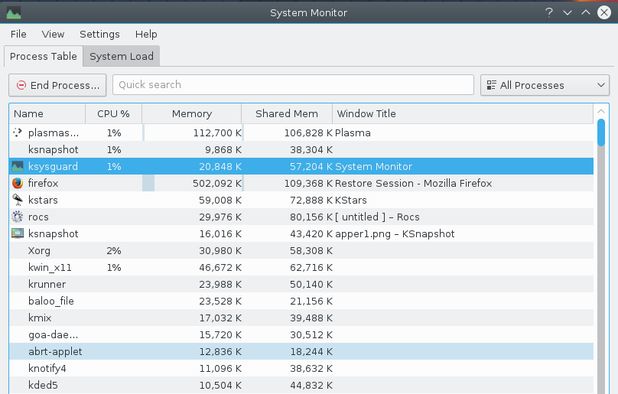Click the kstars telescope icon
This screenshot has width=618, height=394.
17,200
